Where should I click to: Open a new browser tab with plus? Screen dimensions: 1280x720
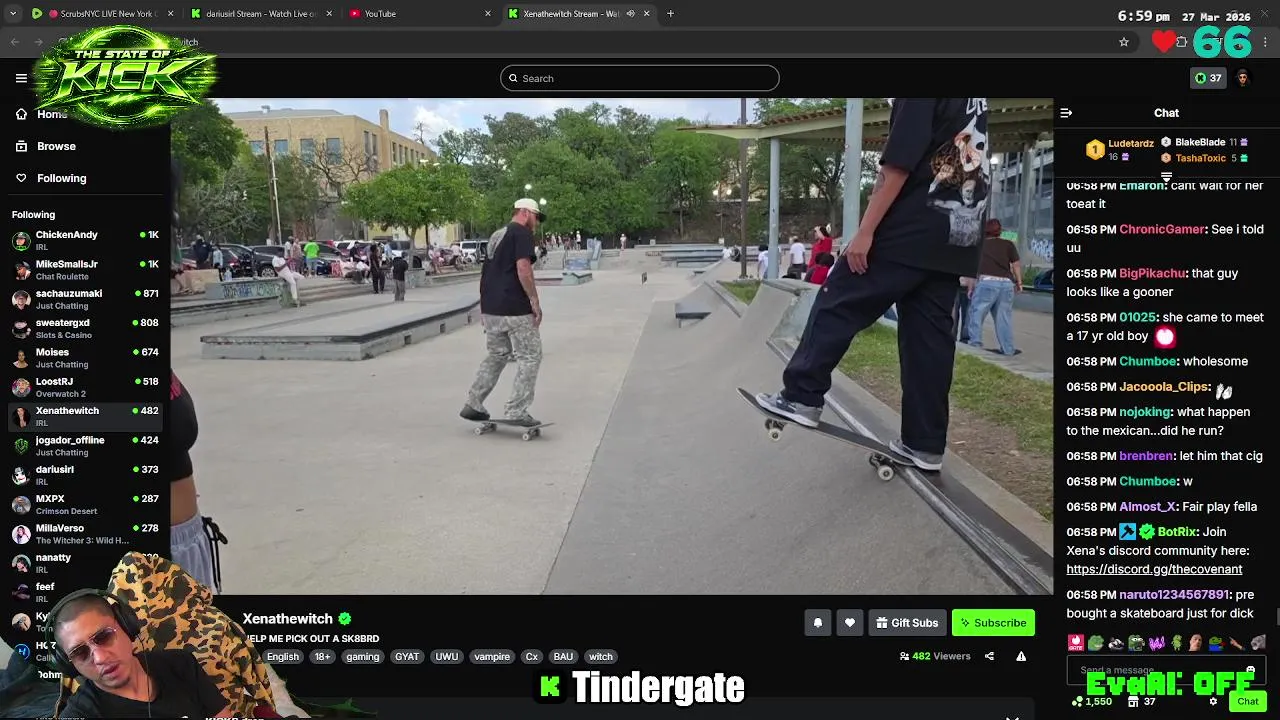(x=670, y=14)
